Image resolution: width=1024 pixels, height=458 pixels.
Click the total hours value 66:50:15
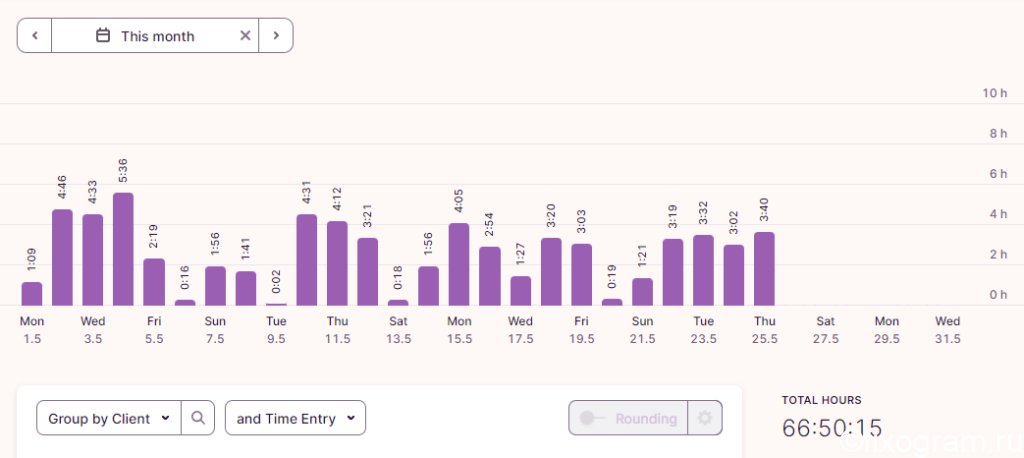tap(832, 427)
